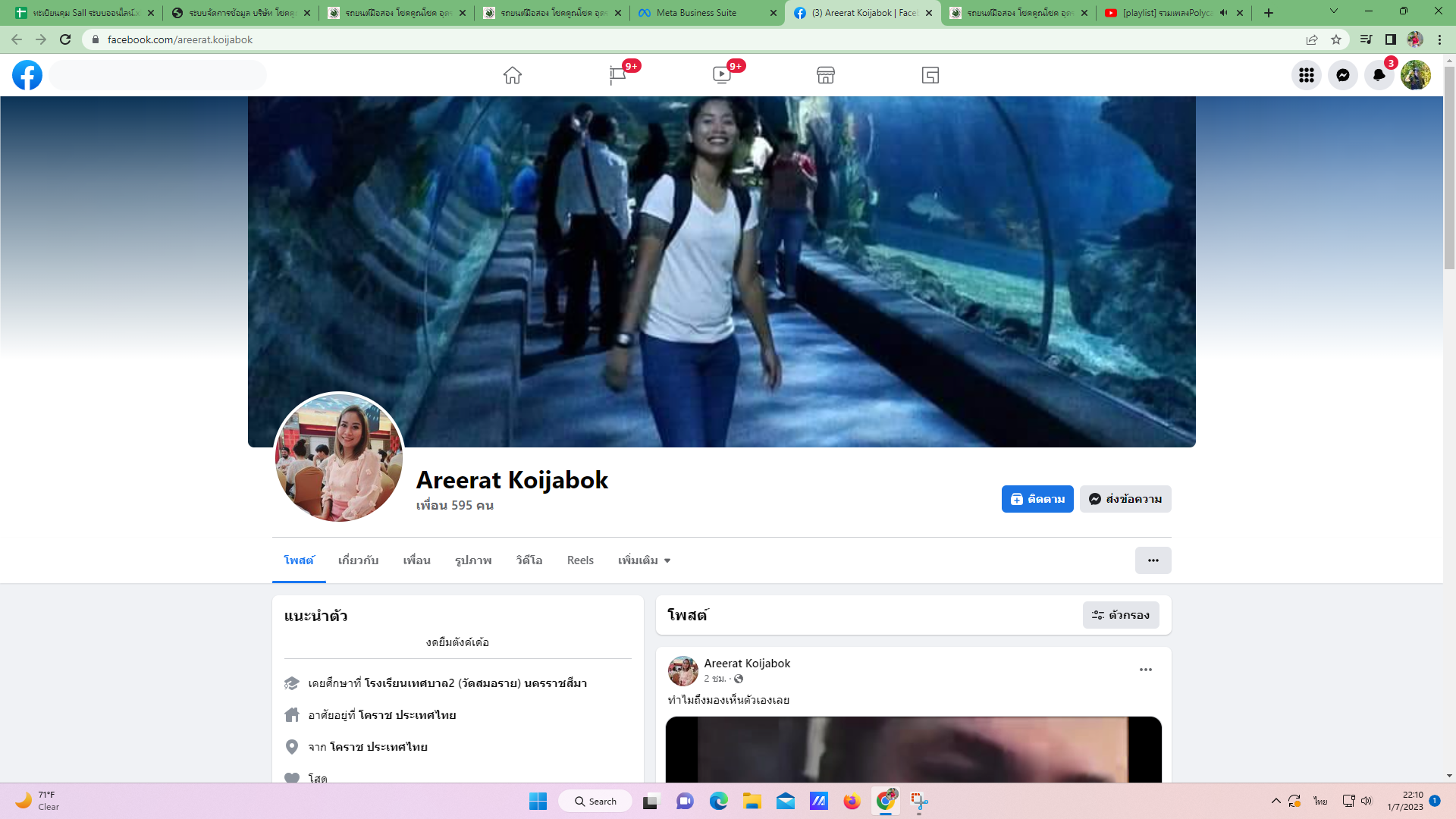Go to the Facebook Home icon
Screen dimensions: 1456x819
click(x=512, y=75)
